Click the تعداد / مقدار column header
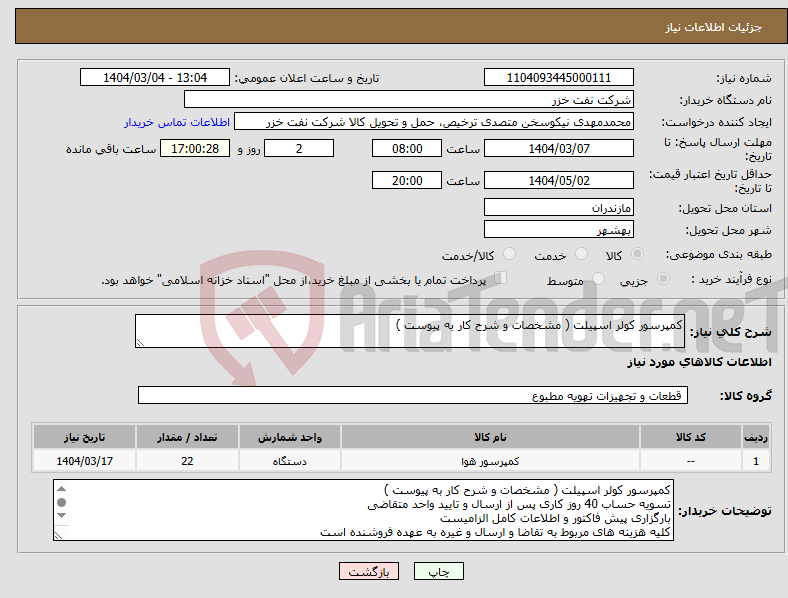The image size is (788, 598). point(187,437)
